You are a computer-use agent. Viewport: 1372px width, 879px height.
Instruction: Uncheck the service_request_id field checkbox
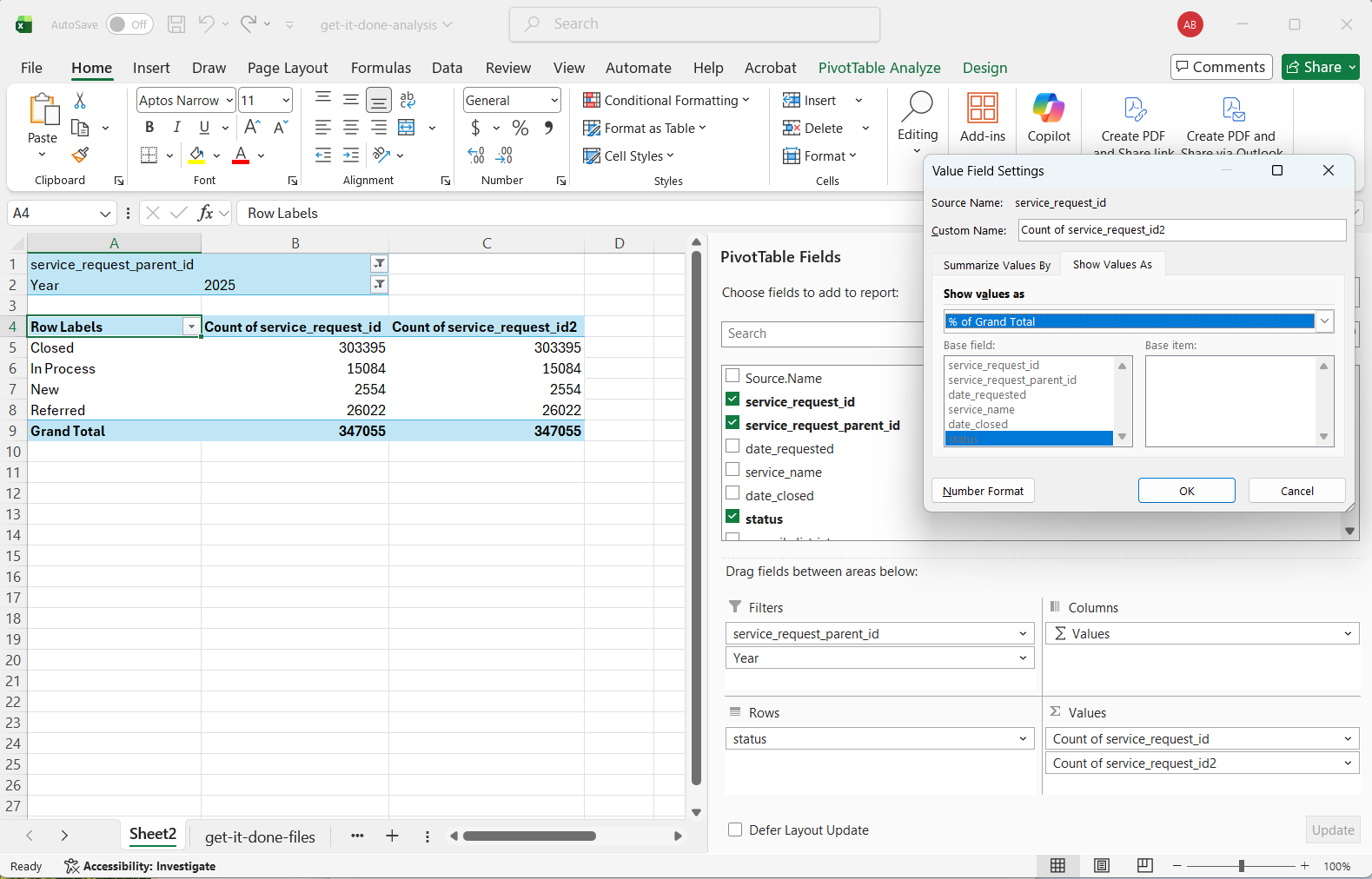pos(732,400)
